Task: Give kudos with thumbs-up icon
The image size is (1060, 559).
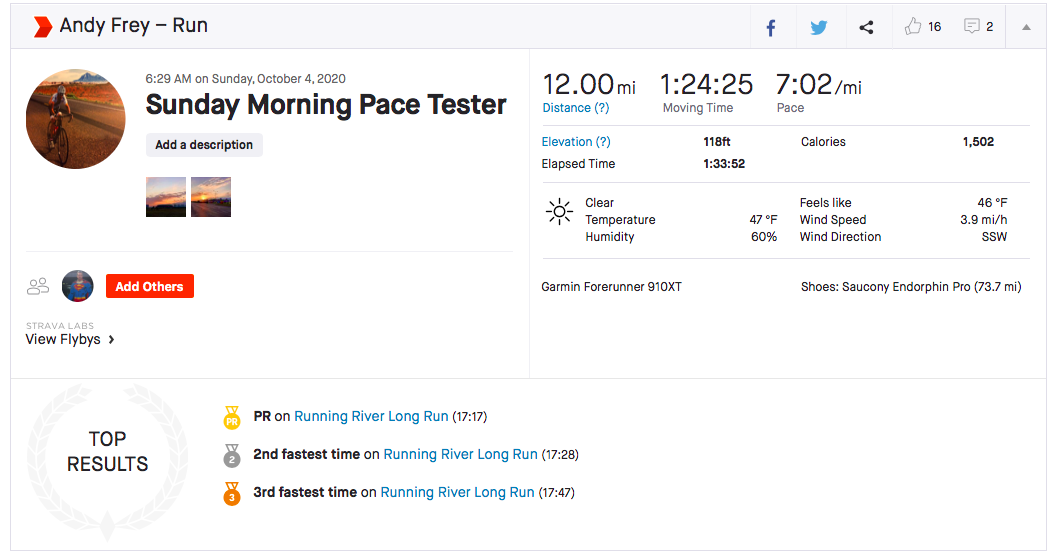Action: (913, 27)
